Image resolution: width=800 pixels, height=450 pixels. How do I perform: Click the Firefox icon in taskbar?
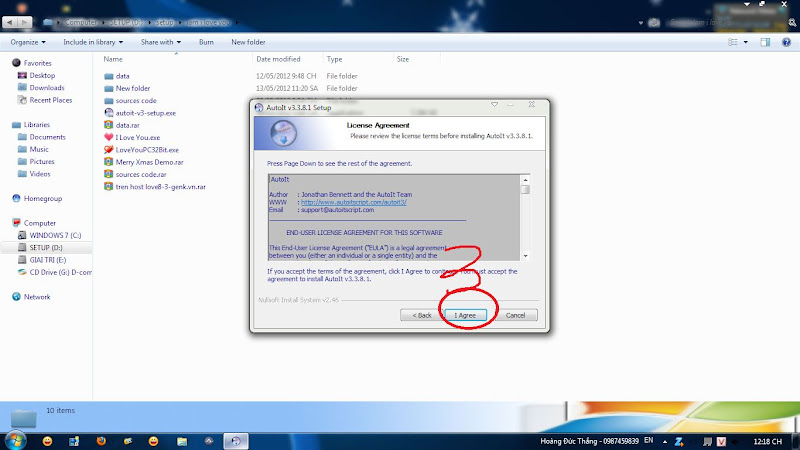pyautogui.click(x=101, y=440)
